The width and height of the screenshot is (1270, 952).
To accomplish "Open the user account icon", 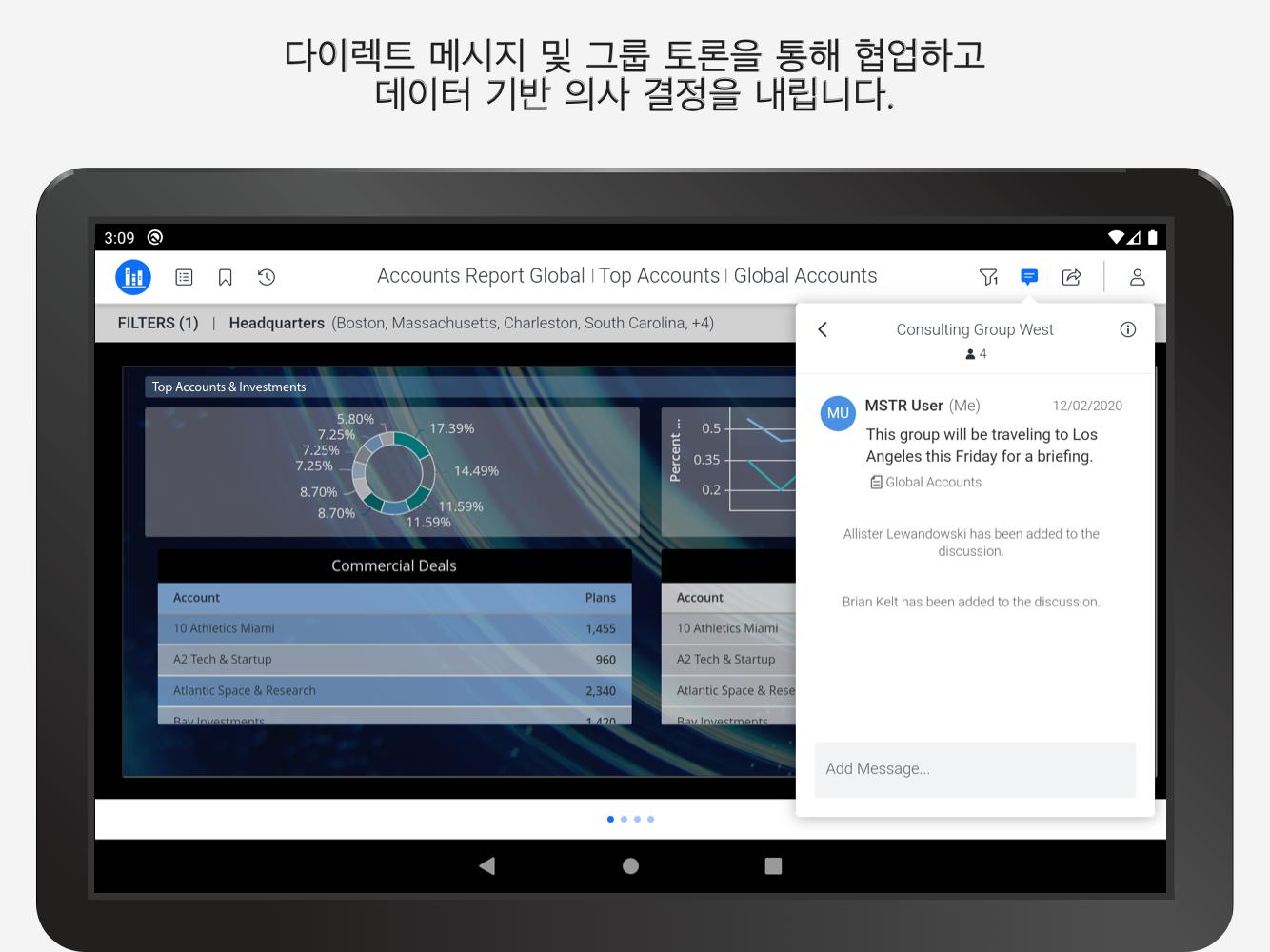I will click(1137, 277).
